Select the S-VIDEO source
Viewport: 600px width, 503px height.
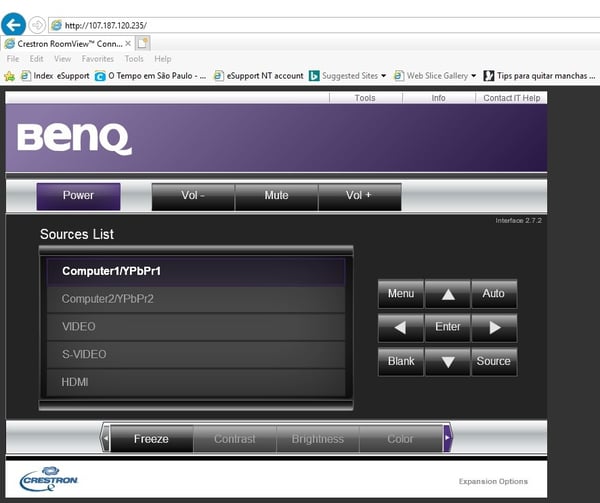tap(196, 354)
